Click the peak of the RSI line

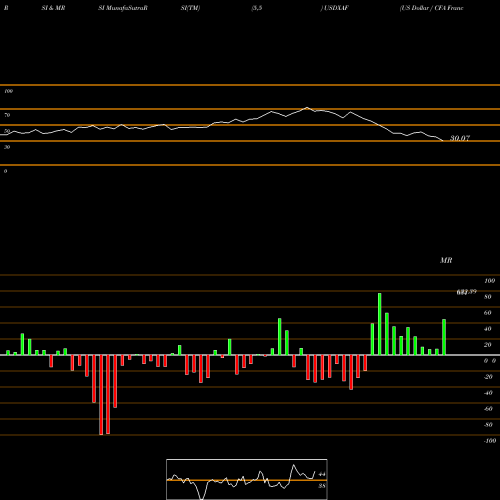tap(307, 107)
